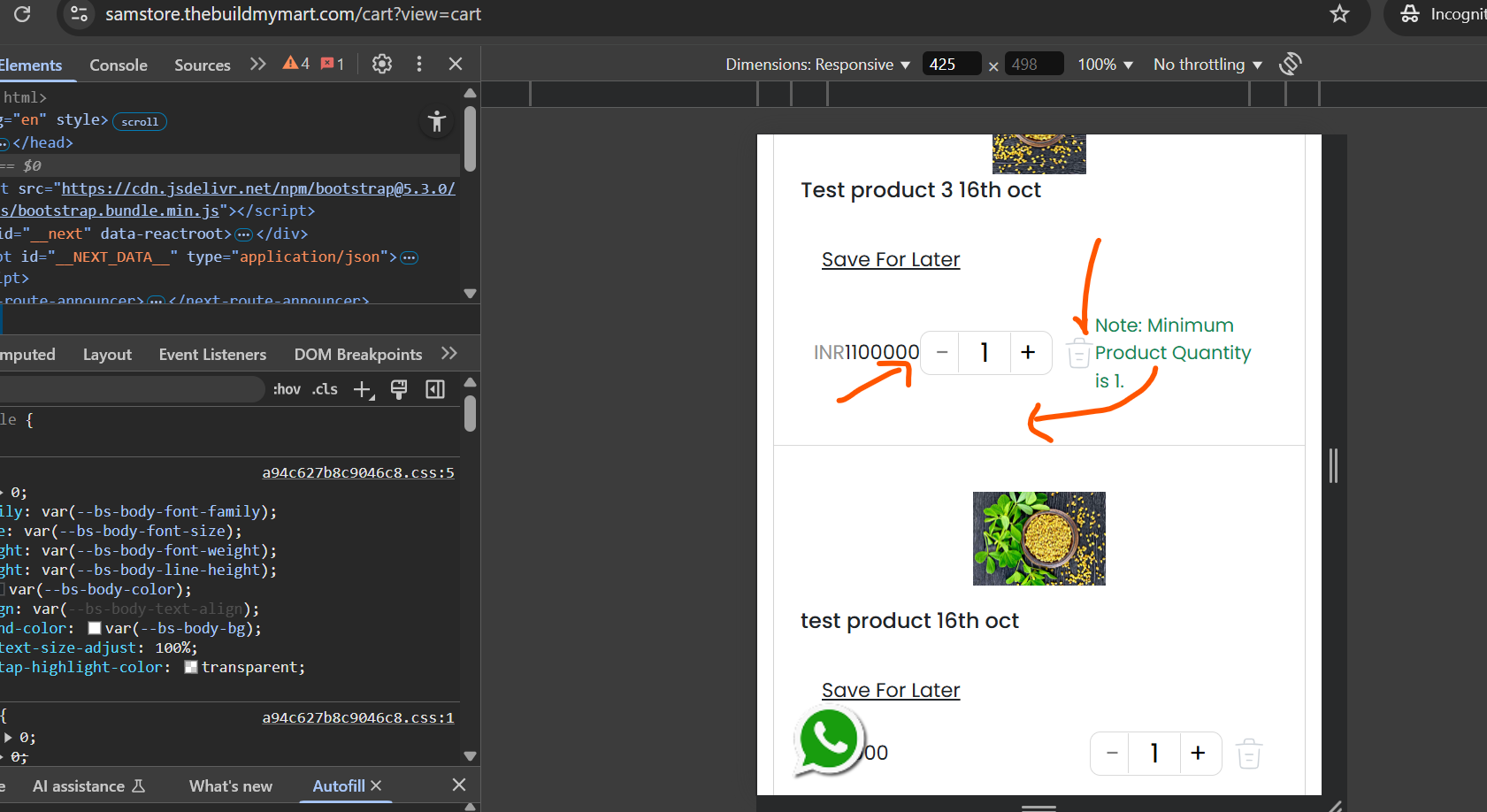Open a94c627b8c9046c8.css:5 source link
The width and height of the screenshot is (1487, 812).
358,473
